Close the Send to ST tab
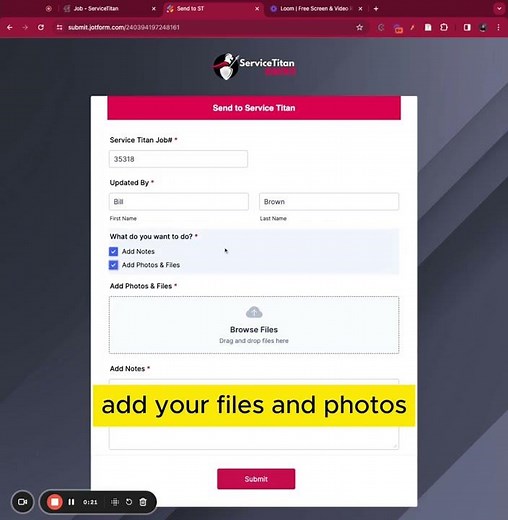508x520 pixels. (257, 9)
